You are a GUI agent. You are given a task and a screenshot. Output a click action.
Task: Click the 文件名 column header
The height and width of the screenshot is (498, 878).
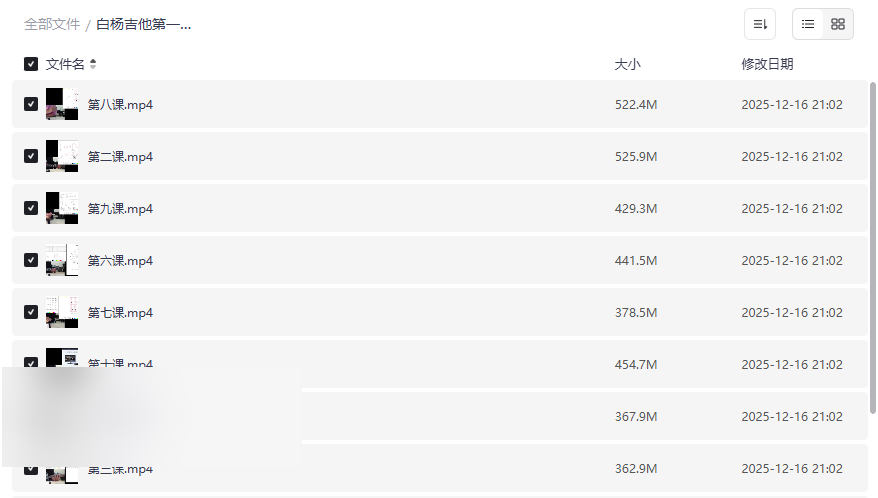point(65,64)
